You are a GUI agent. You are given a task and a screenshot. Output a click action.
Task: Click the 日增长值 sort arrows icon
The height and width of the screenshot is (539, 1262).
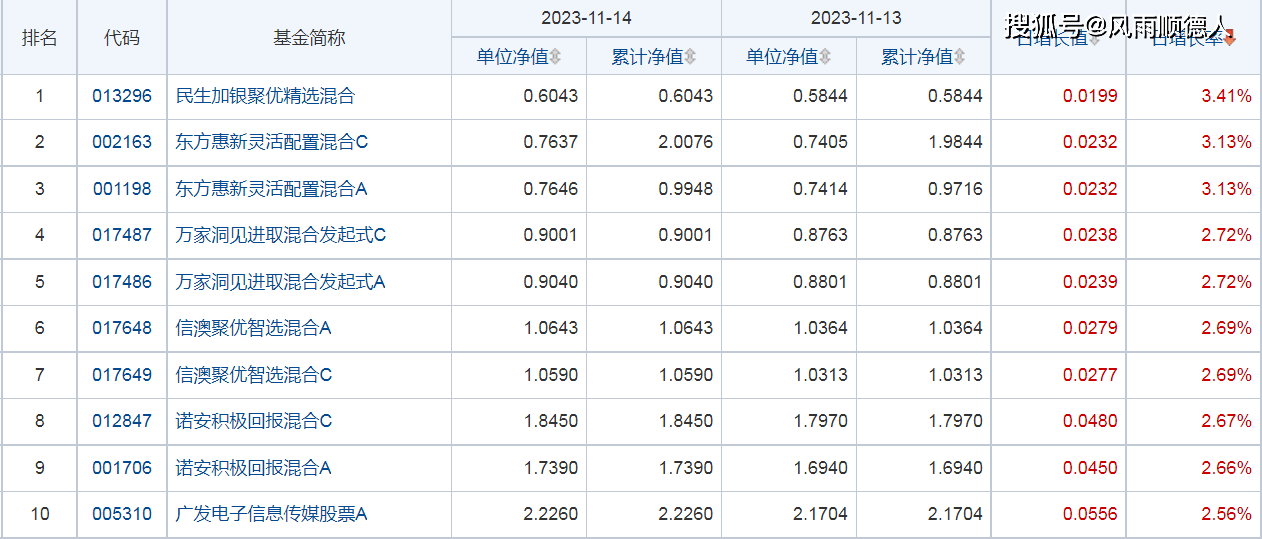pos(1094,39)
